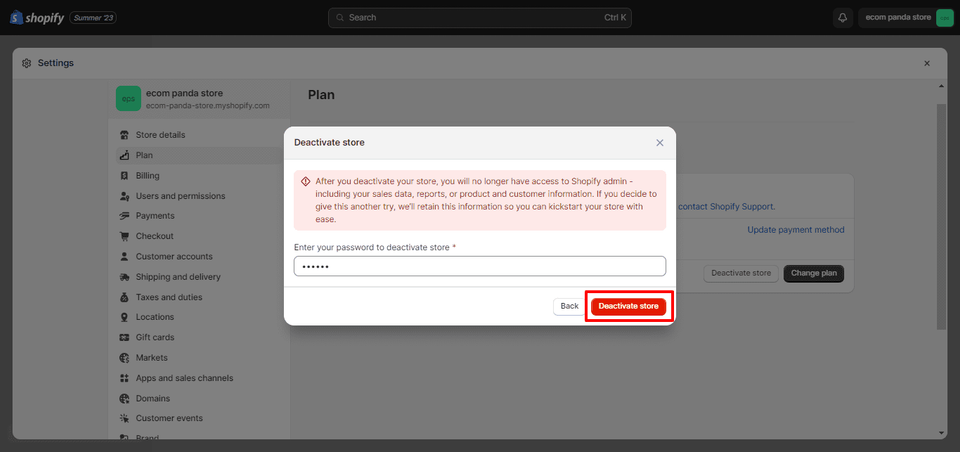Click the Shopify logo icon
Viewport: 960px width, 452px height.
click(x=16, y=18)
